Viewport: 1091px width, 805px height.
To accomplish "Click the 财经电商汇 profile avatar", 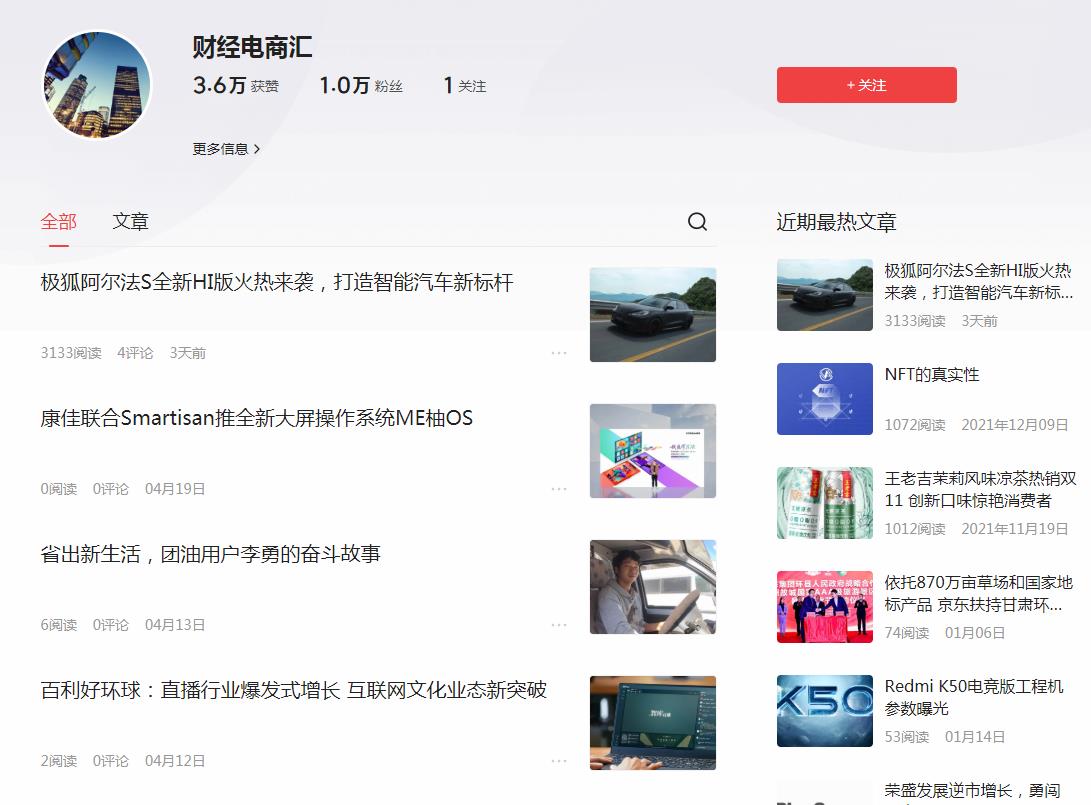I will click(x=97, y=85).
